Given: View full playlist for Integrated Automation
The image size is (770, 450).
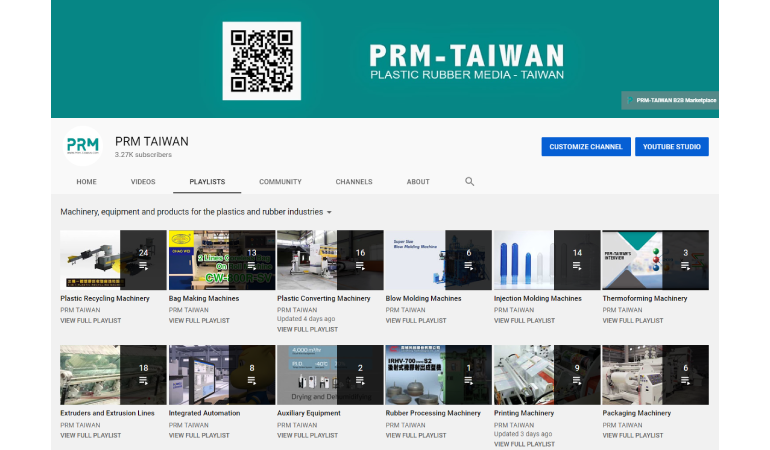Looking at the screenshot, I should pos(199,435).
